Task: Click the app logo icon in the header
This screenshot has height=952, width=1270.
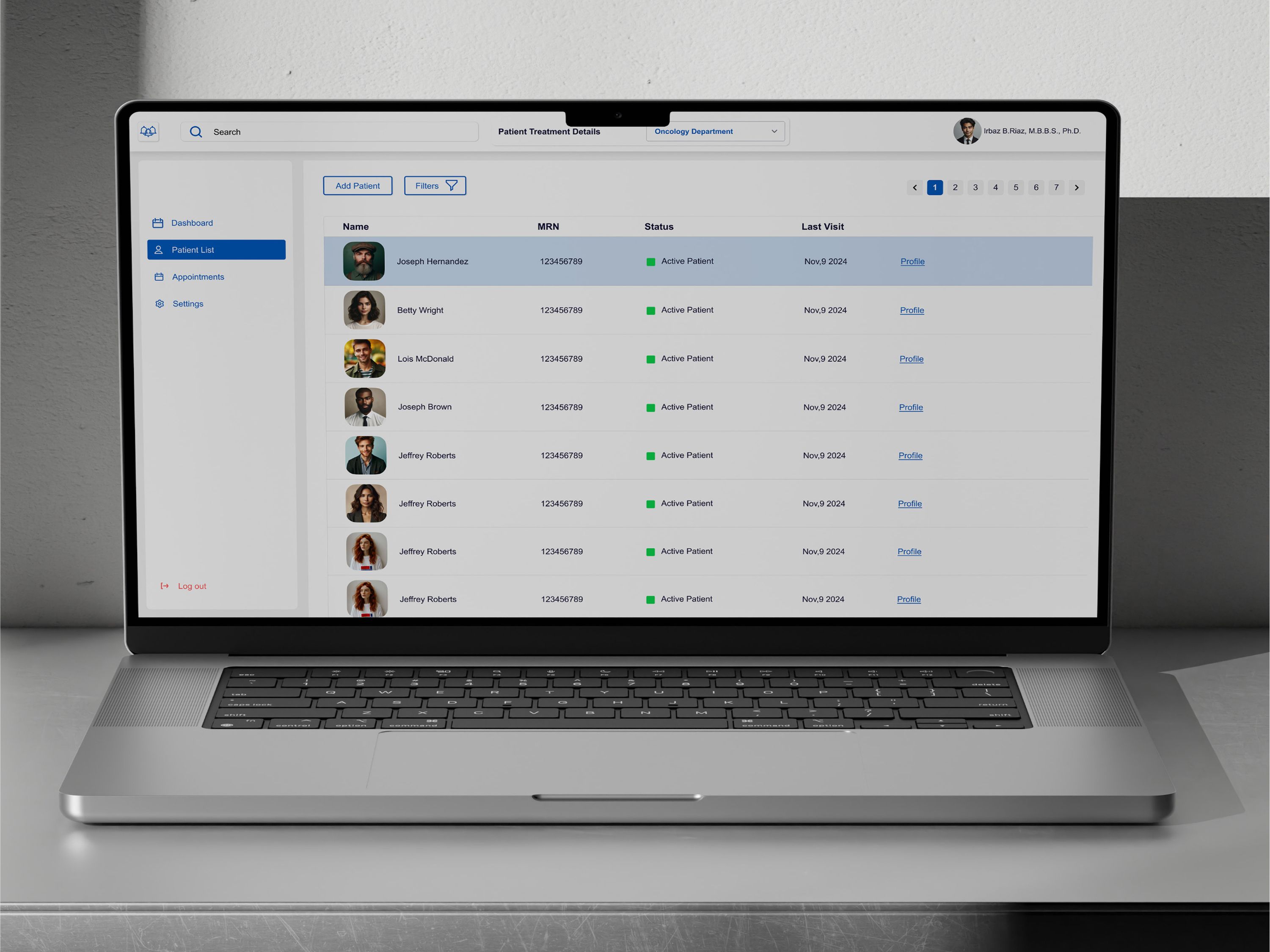Action: click(x=148, y=132)
